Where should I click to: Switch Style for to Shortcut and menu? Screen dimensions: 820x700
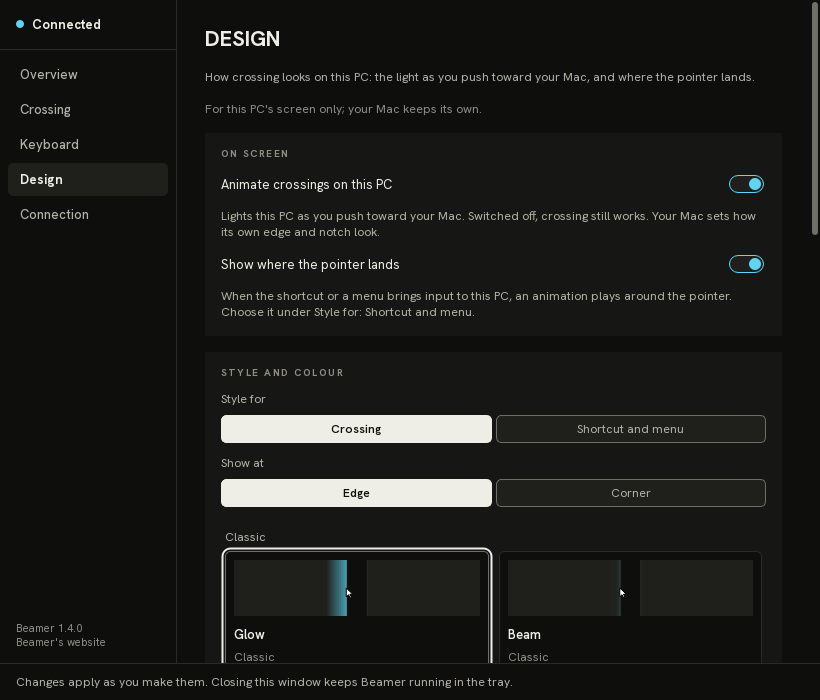coord(631,429)
